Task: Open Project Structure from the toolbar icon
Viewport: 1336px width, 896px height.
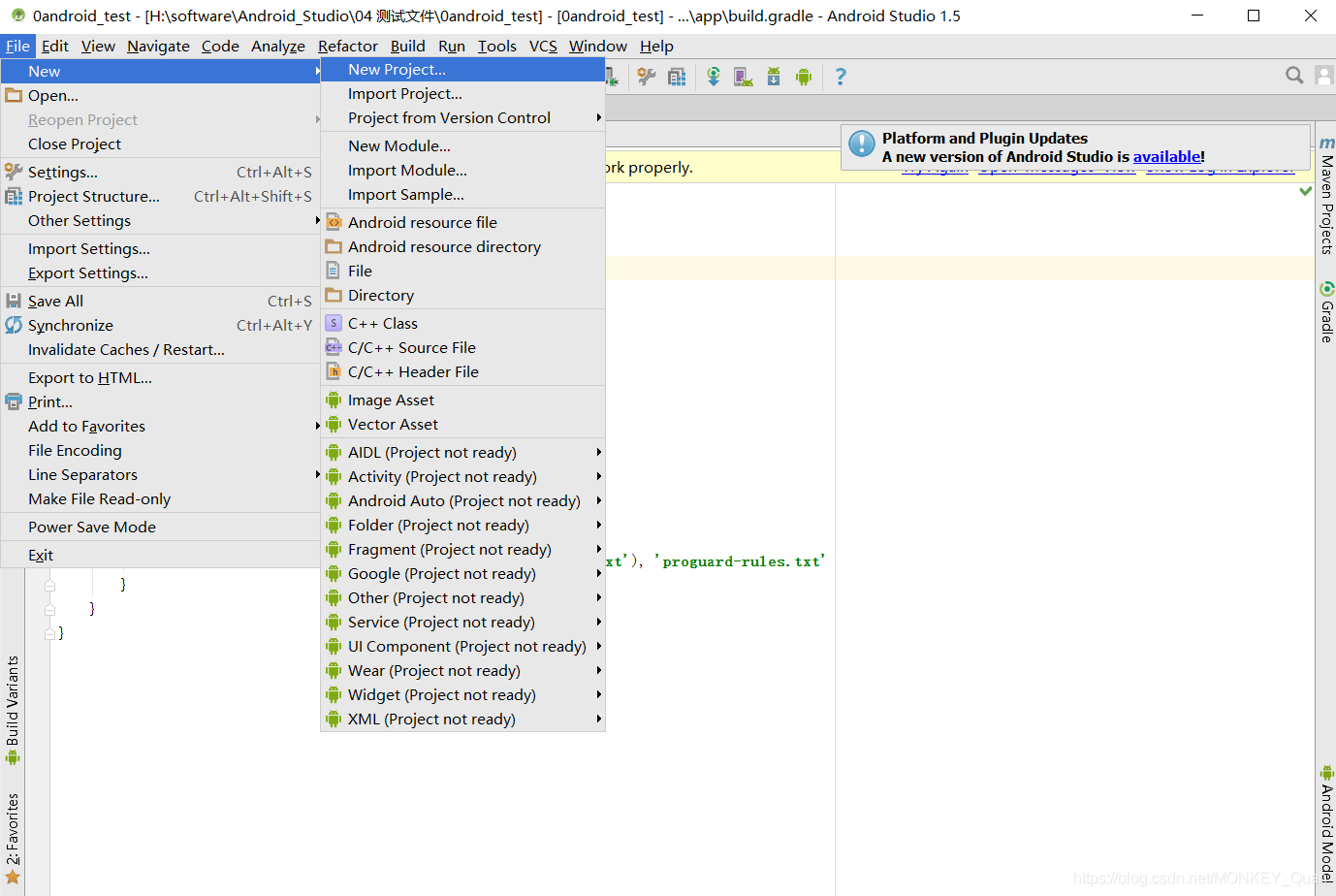Action: coord(677,77)
